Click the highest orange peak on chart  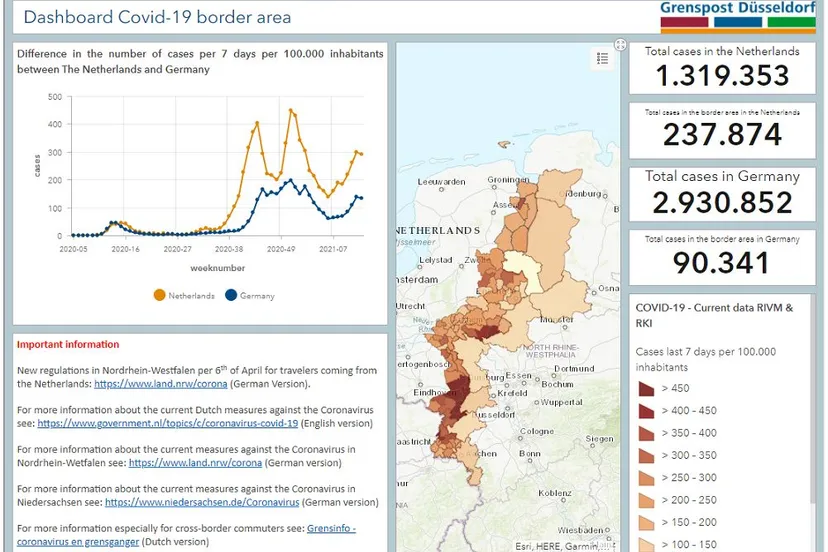pyautogui.click(x=291, y=110)
